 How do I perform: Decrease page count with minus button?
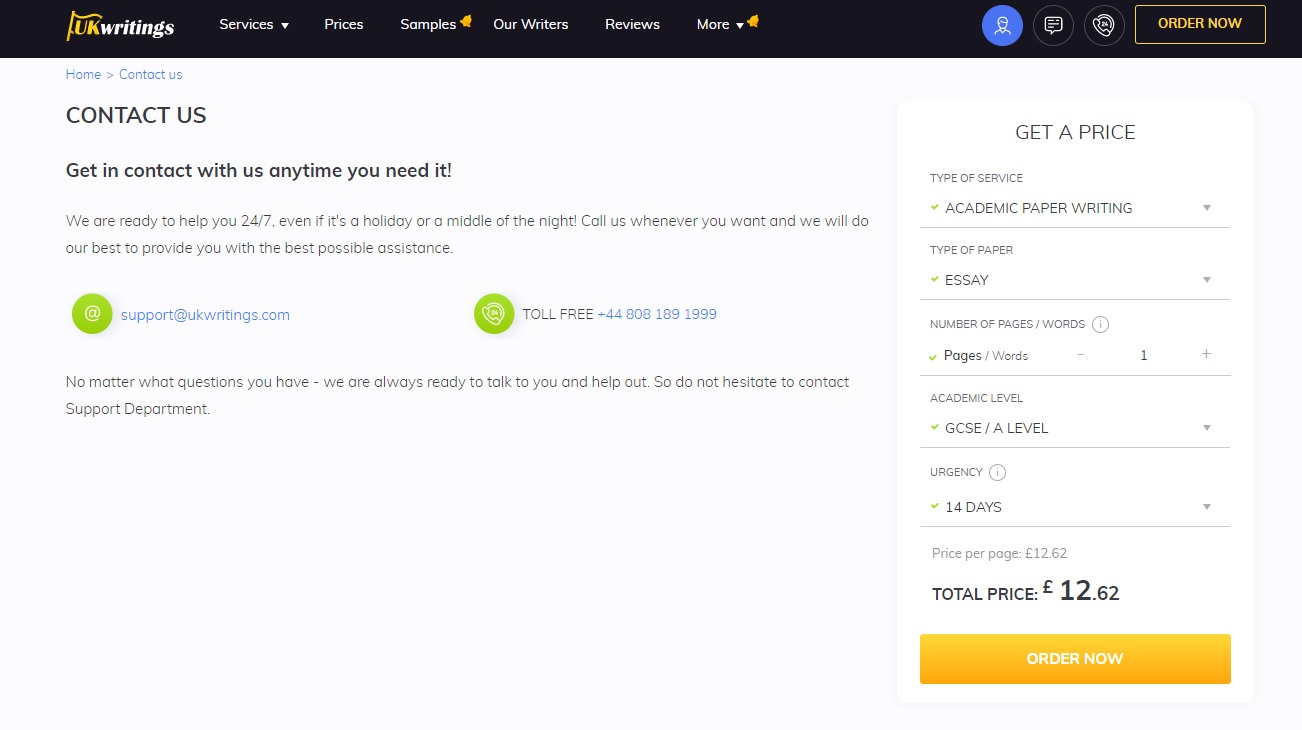pyautogui.click(x=1081, y=354)
